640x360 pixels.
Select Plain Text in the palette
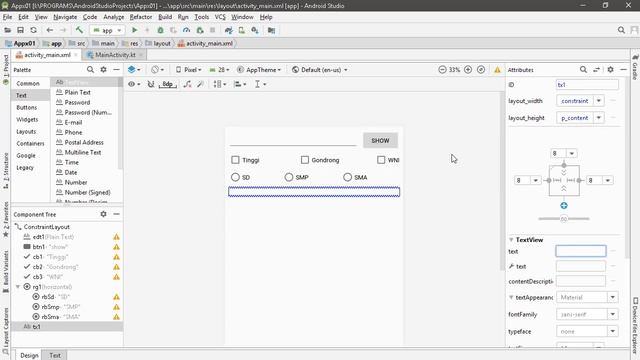coord(78,92)
